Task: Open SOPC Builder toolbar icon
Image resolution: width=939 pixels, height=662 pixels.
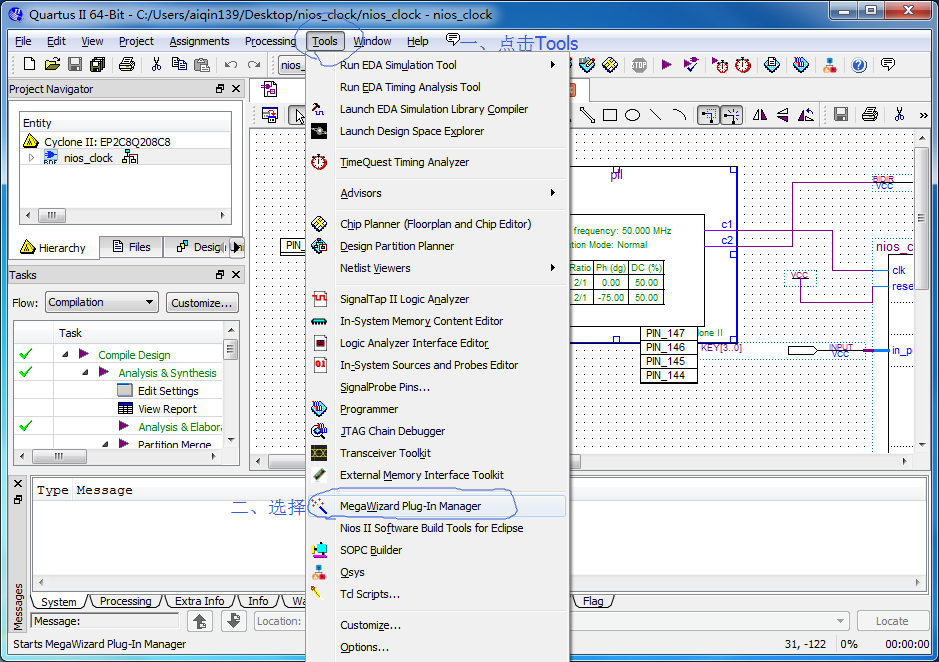Action: [829, 65]
